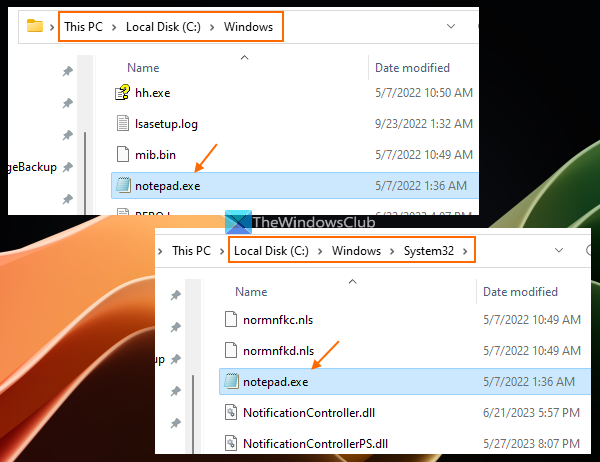Click the NotificationControllerPS.dll file icon

pyautogui.click(x=231, y=443)
